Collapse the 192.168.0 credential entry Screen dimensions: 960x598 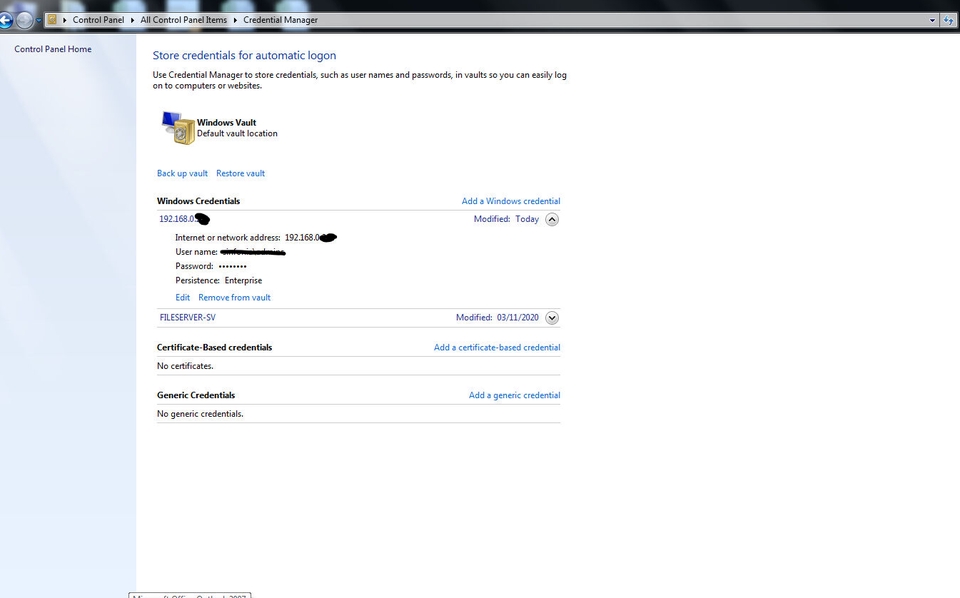click(552, 219)
